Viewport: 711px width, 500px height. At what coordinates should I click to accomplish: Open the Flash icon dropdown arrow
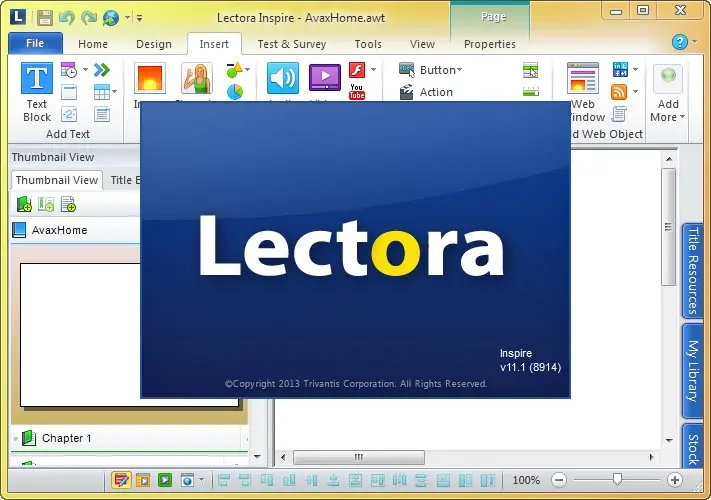tap(373, 70)
